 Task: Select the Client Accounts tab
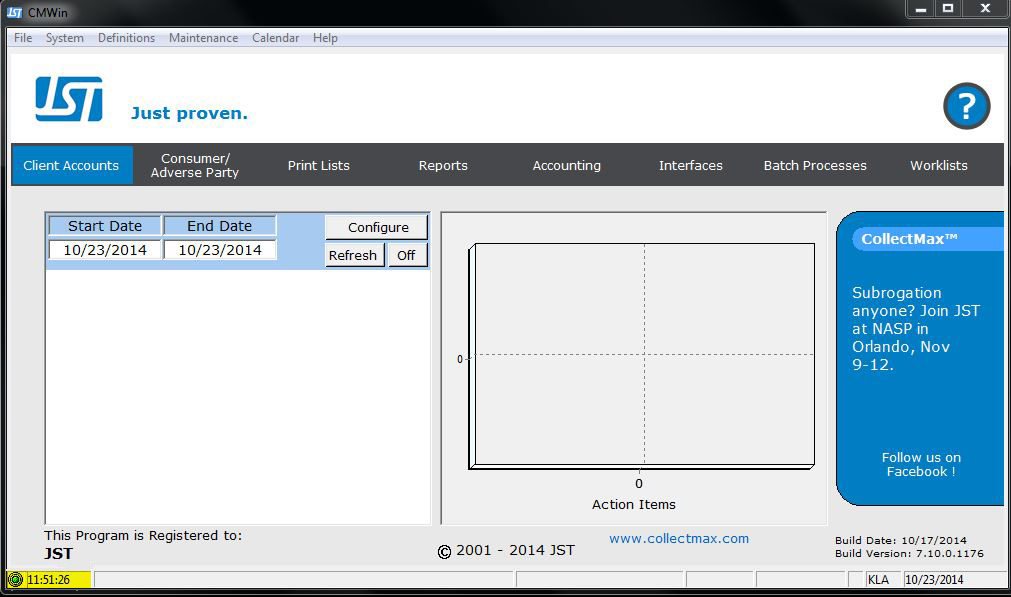click(71, 165)
